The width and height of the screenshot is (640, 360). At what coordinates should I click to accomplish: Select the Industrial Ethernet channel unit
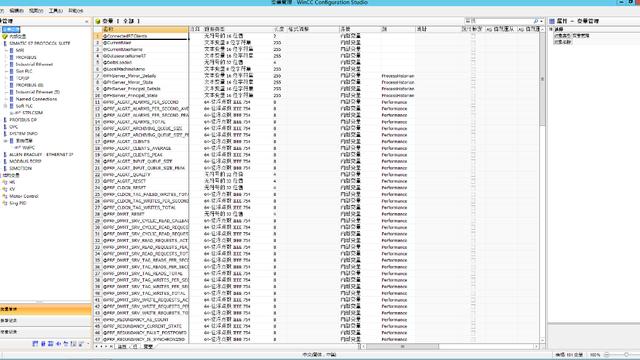(34, 64)
